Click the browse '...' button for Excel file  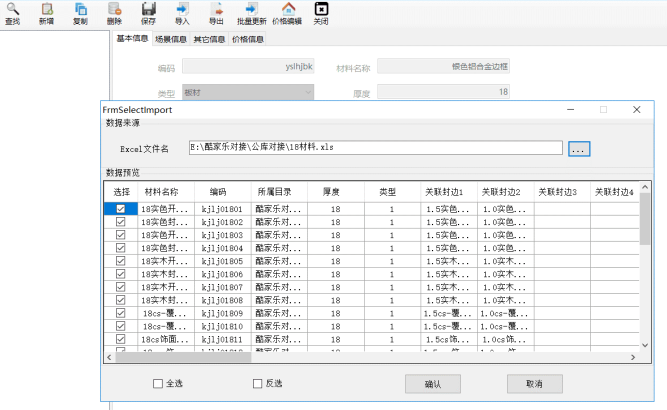(579, 149)
